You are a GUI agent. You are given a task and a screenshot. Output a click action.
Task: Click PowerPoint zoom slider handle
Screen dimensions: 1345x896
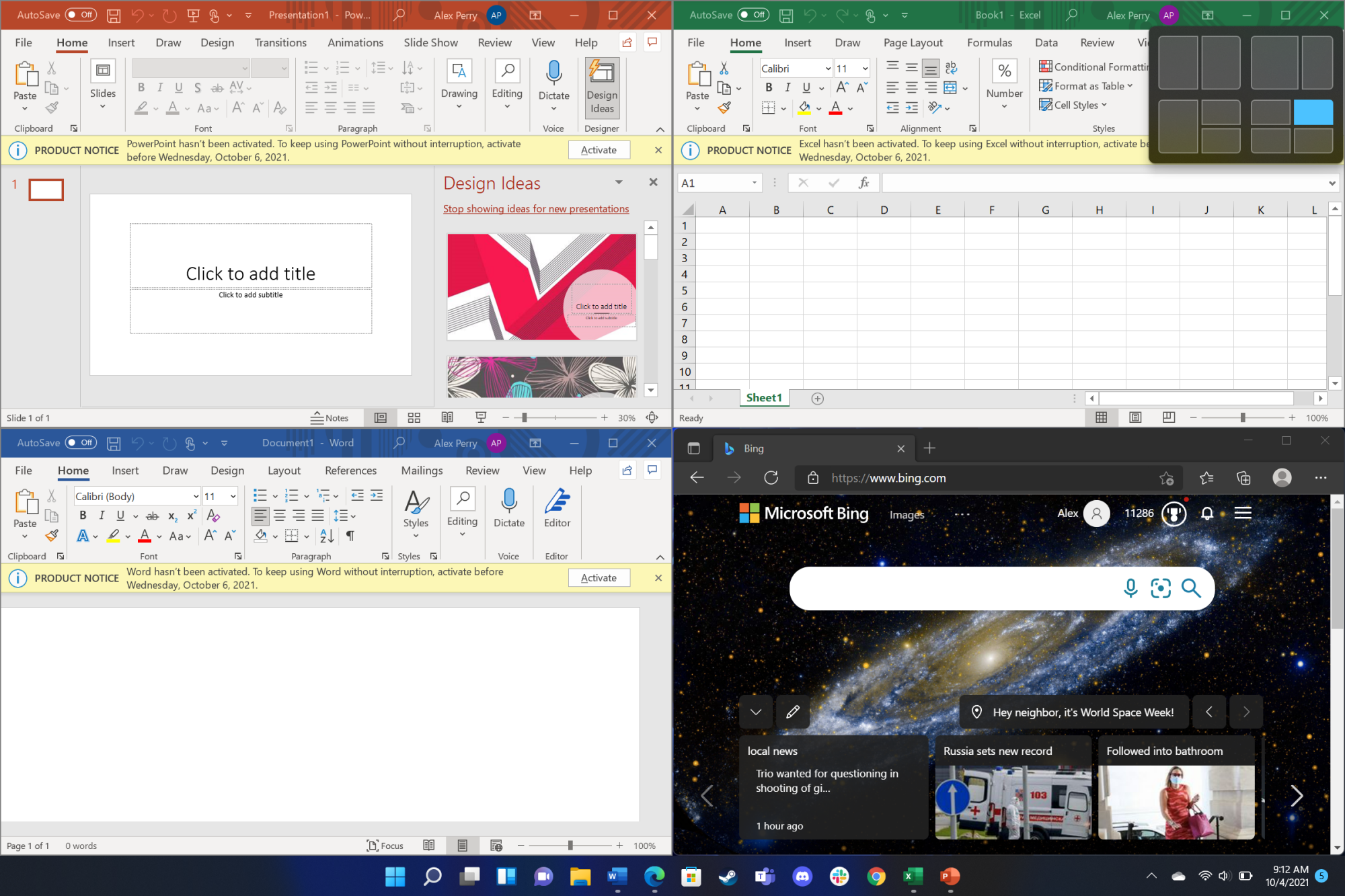coord(525,417)
